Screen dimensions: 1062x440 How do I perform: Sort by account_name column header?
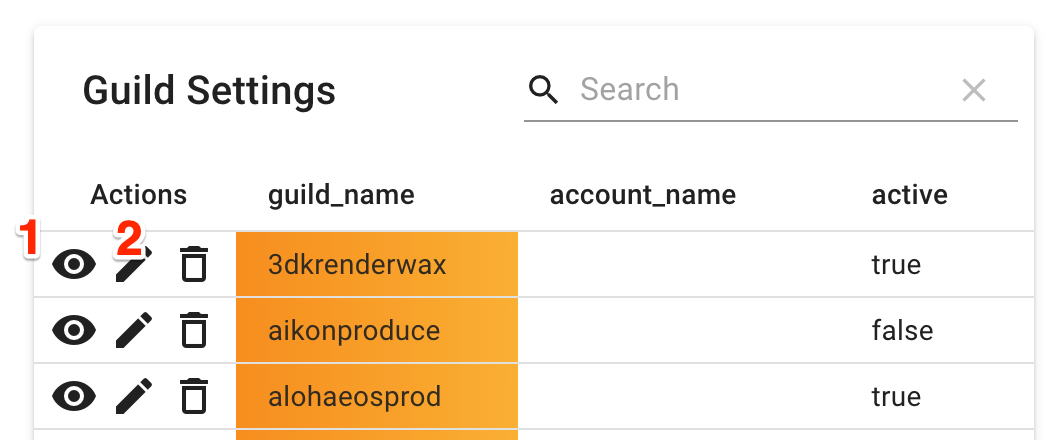[642, 194]
